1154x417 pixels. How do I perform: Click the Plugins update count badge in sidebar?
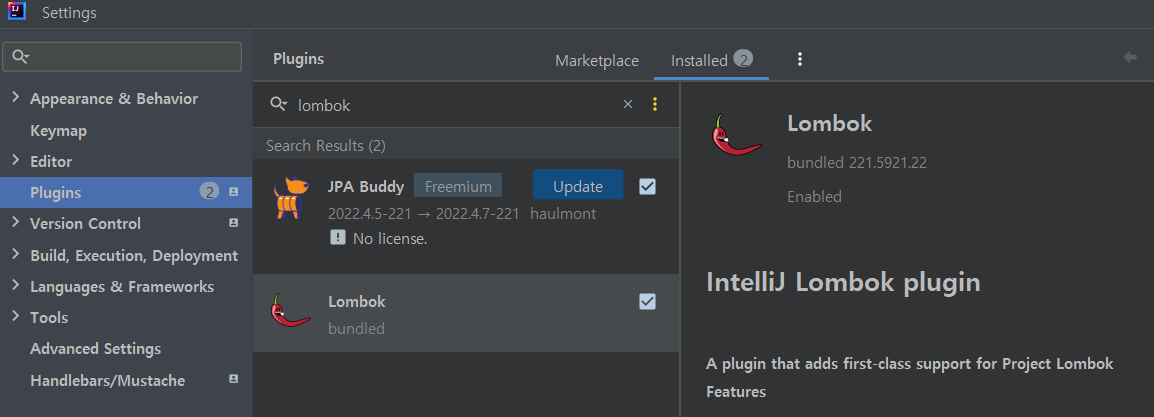[209, 192]
